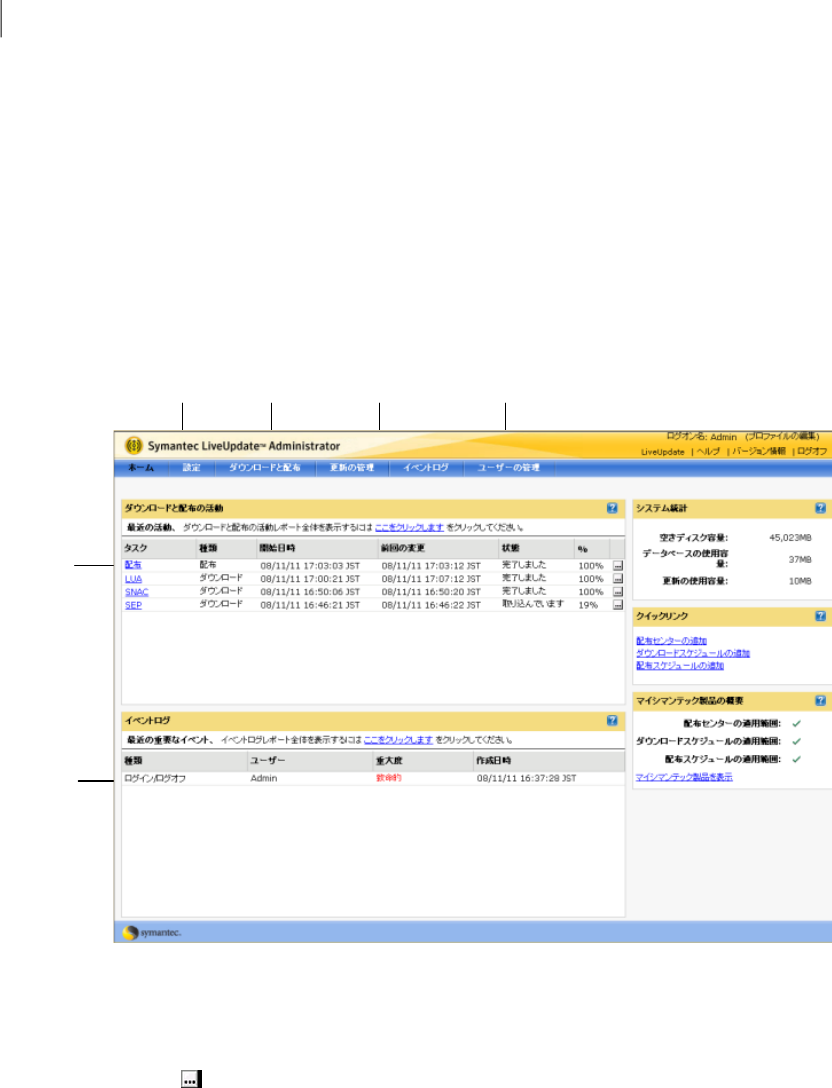The image size is (832, 1088).
Task: Show details button for the 配布 task row
Action: click(x=618, y=566)
